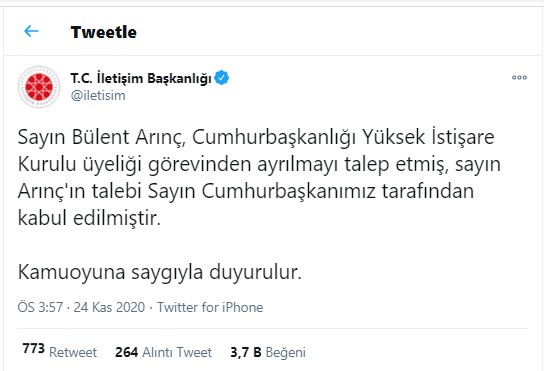Click the words Yüksek İstişare
Image resolution: width=544 pixels, height=371 pixels.
click(x=428, y=137)
